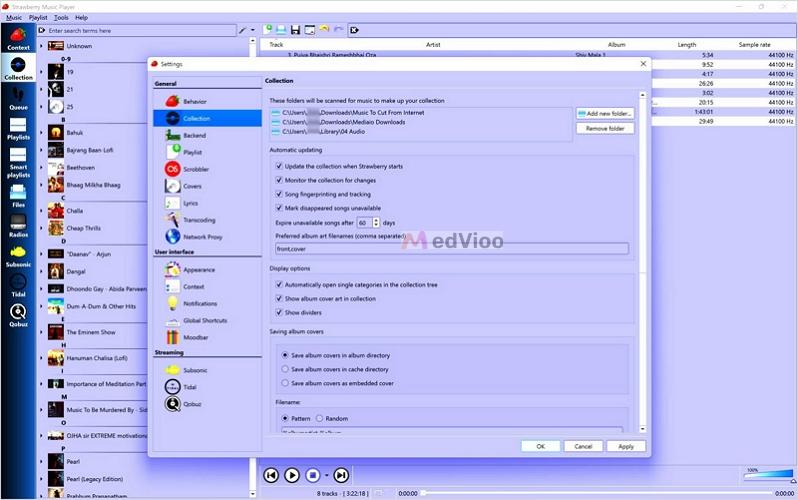Adjust the expire days spinner arrows
Viewport: 798px width, 500px height.
[376, 223]
